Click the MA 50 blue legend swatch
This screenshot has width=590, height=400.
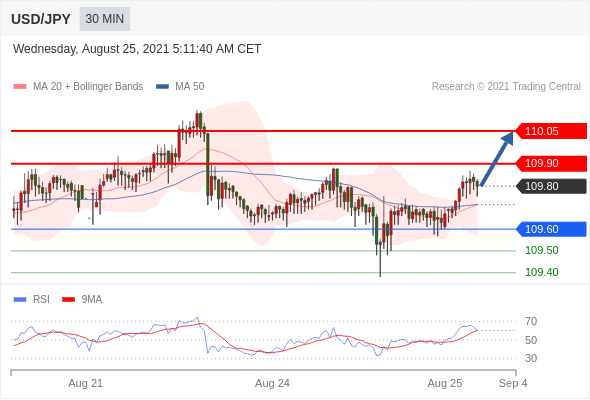pos(162,87)
